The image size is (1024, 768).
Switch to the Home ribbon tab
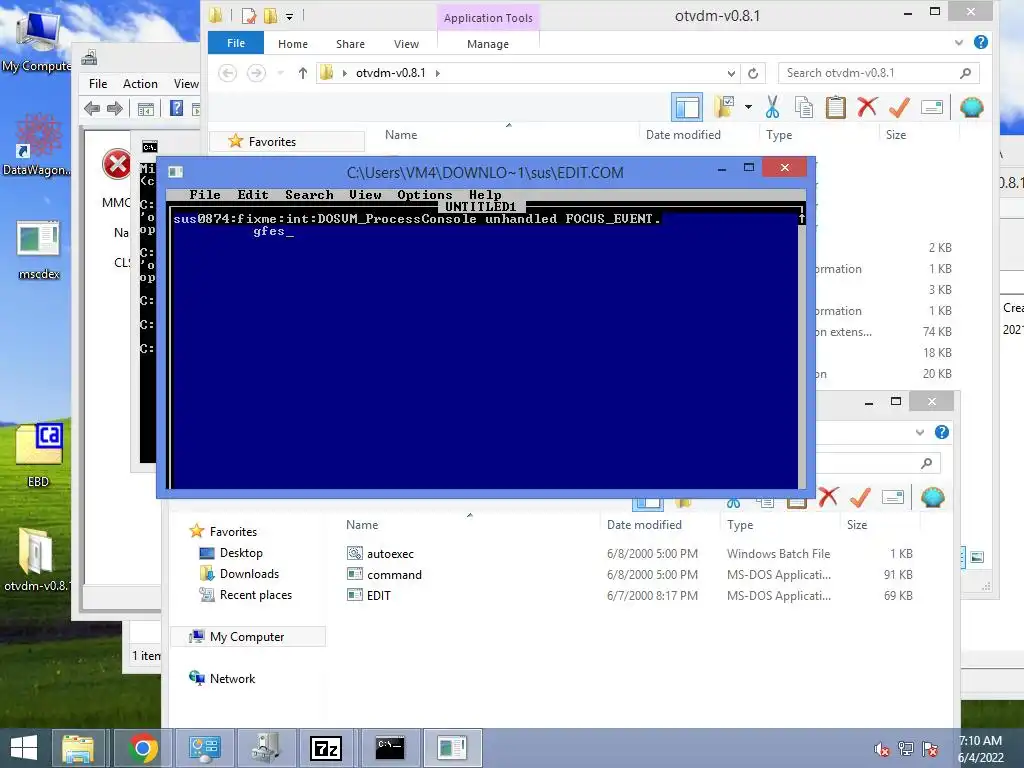pos(293,44)
